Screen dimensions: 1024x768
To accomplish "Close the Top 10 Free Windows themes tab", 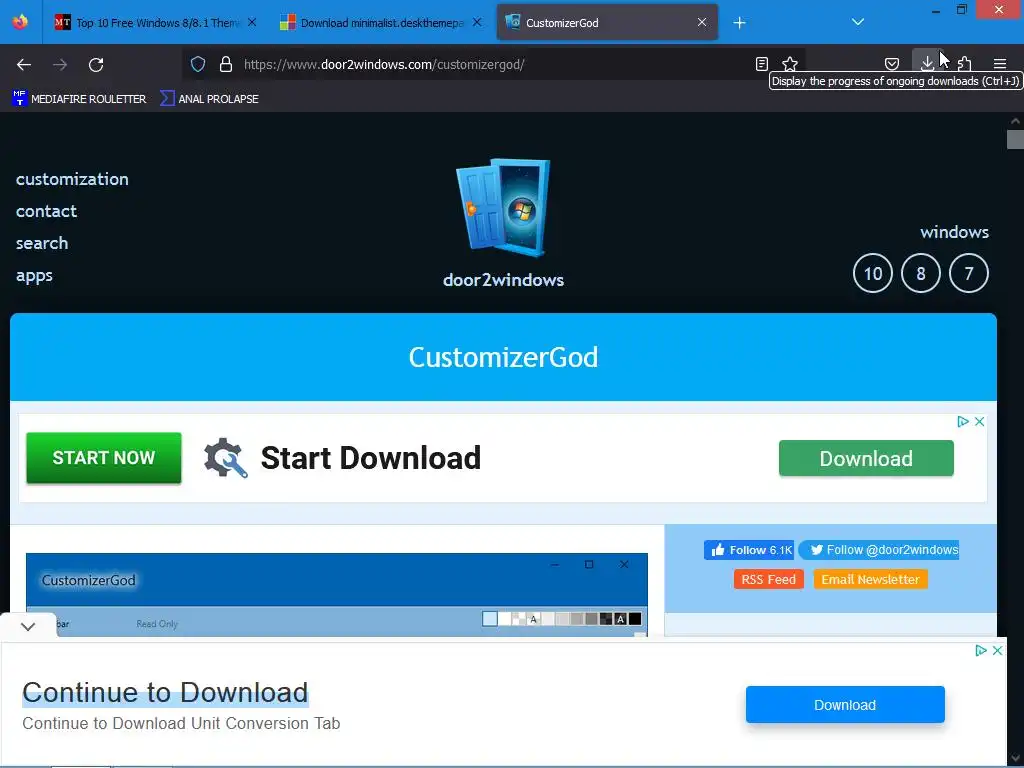I will tap(252, 22).
